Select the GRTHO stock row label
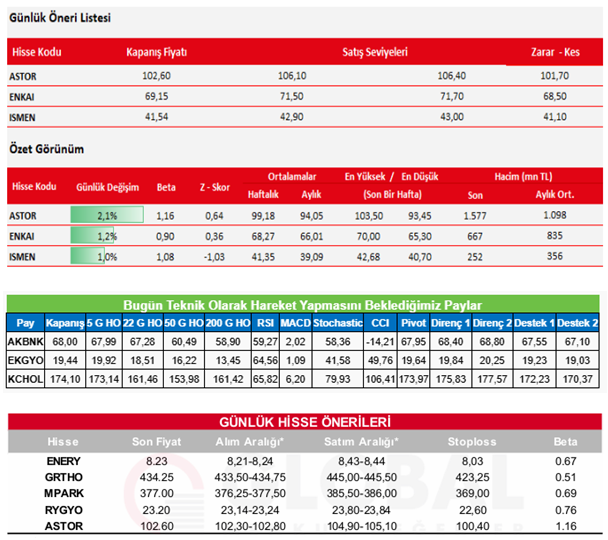The width and height of the screenshot is (608, 540). tap(64, 477)
